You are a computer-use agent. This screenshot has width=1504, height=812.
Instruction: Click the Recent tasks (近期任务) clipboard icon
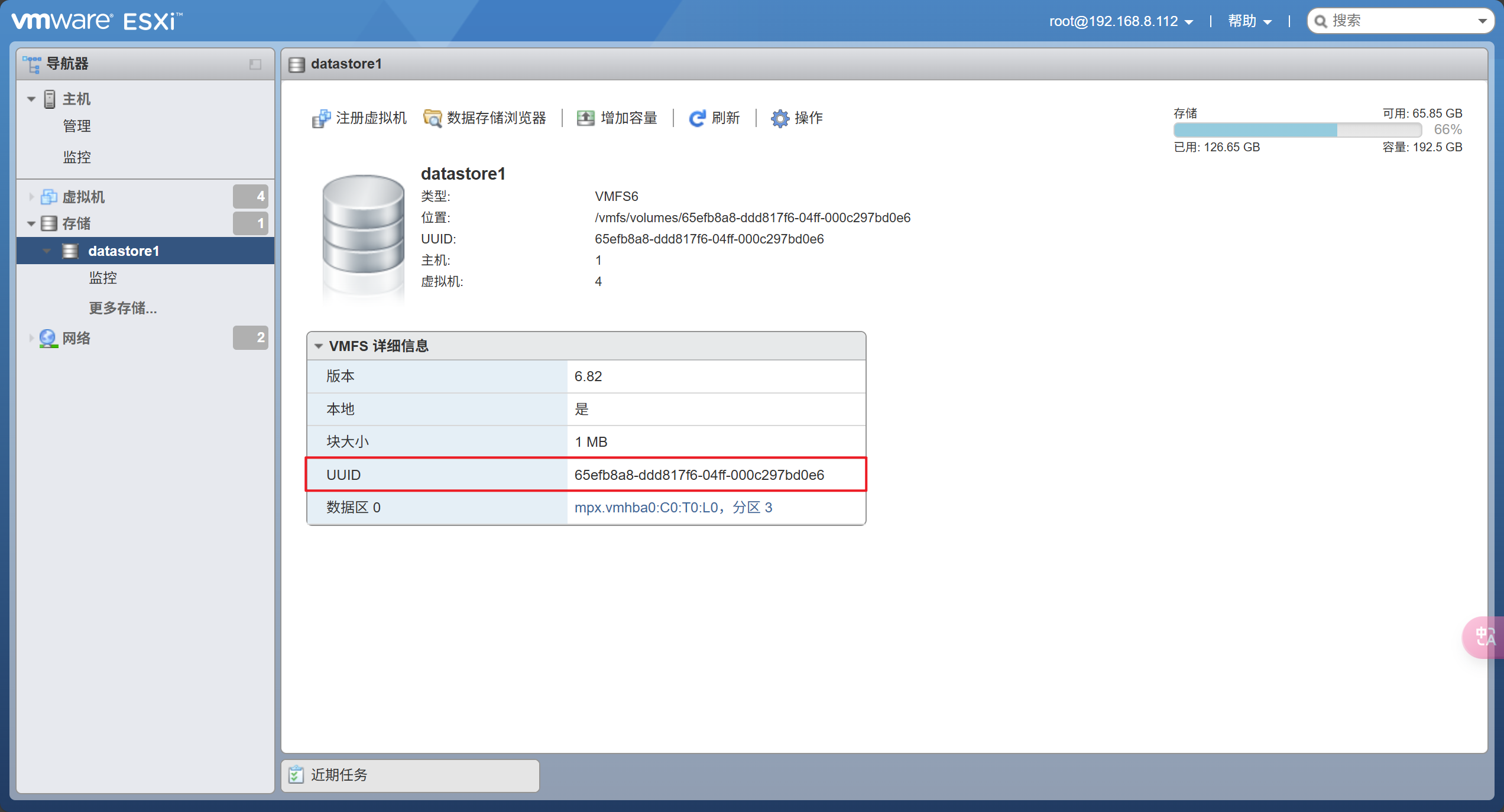296,774
